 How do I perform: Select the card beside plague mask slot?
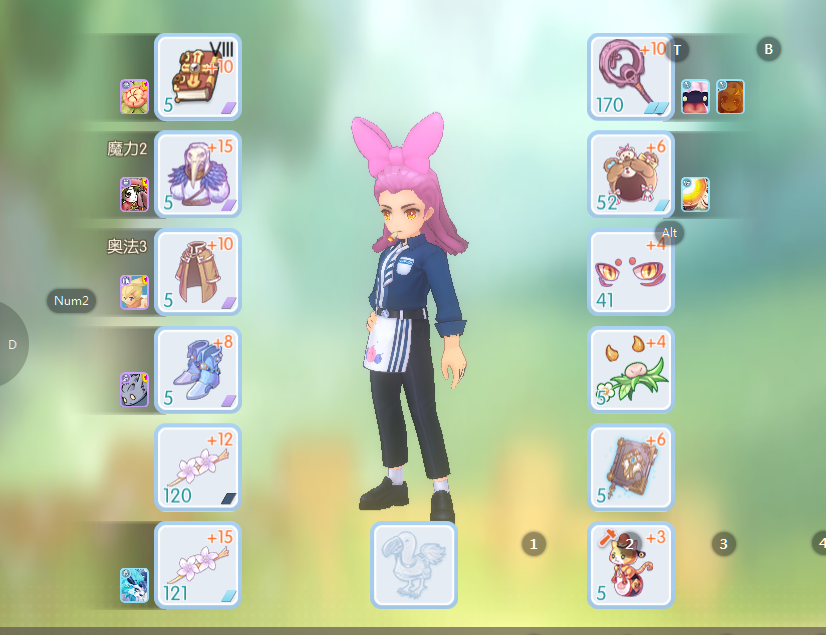coord(134,194)
